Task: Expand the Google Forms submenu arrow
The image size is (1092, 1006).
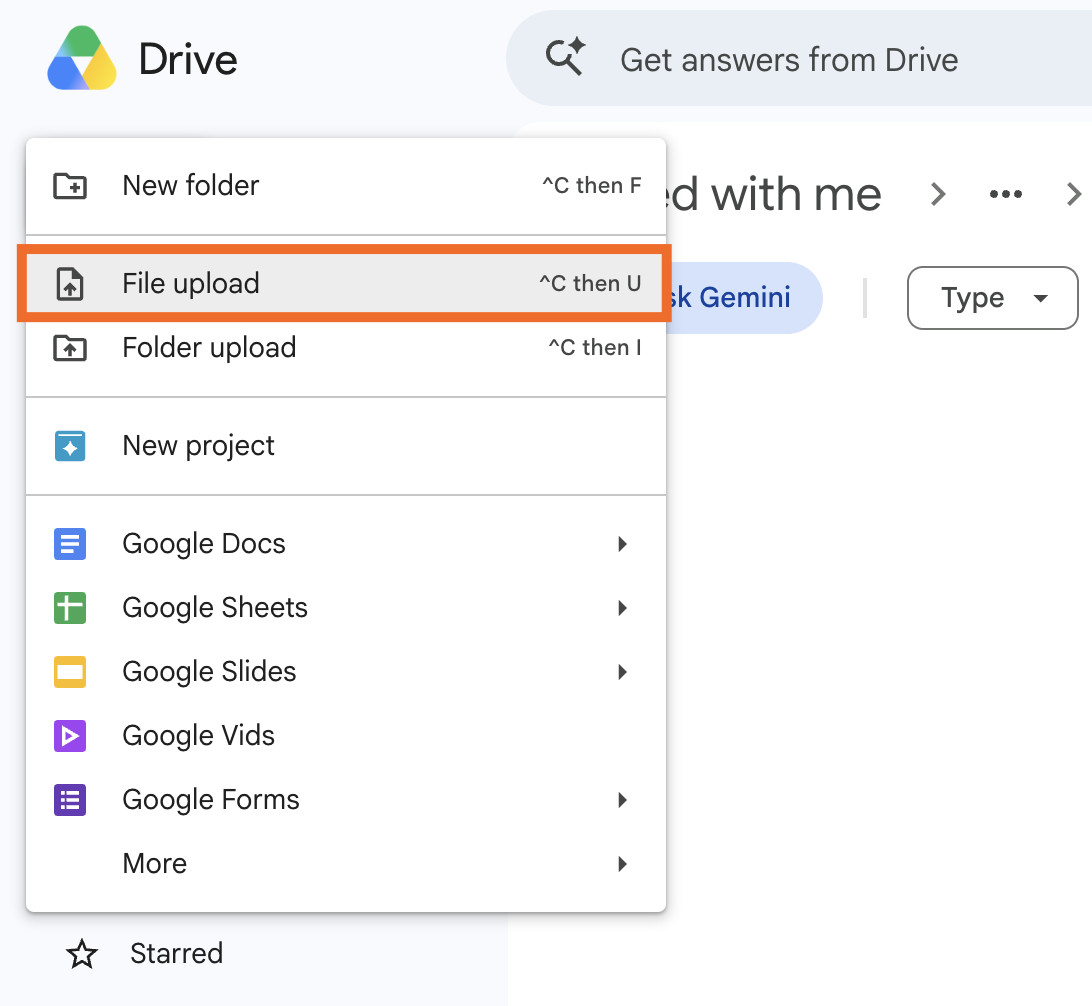Action: click(623, 800)
